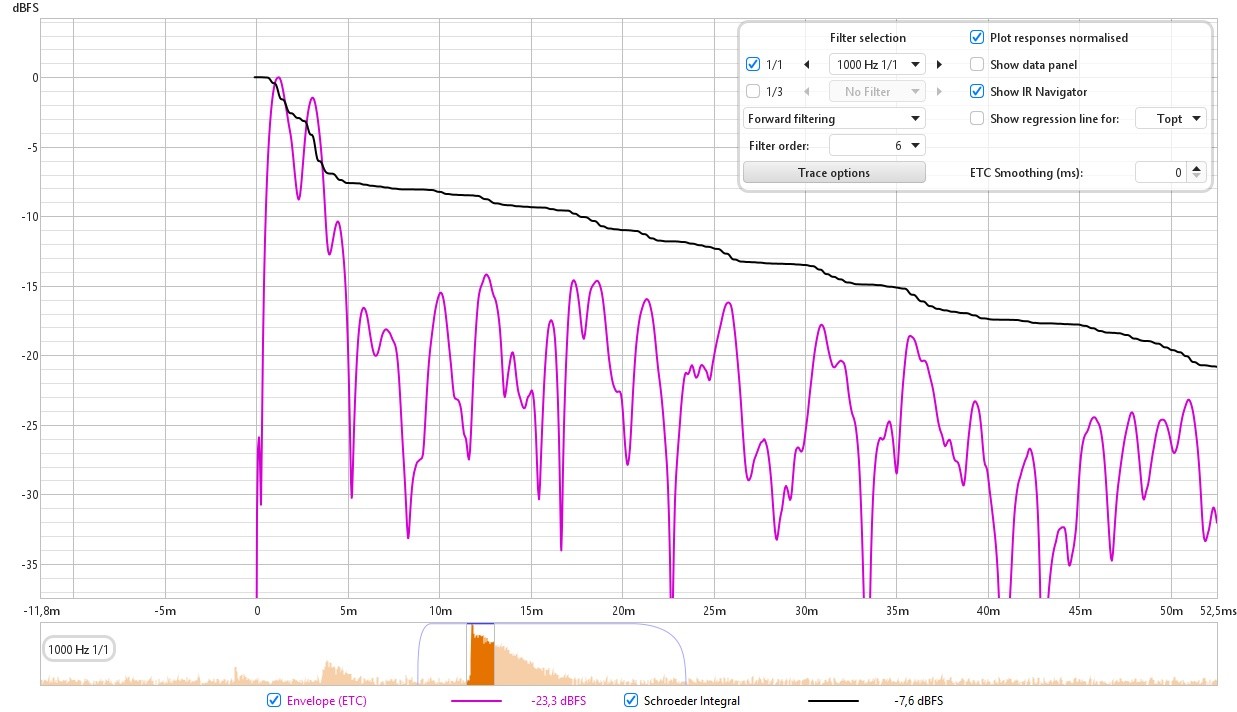Viewport: 1237px width, 712px height.
Task: Uncheck Plot responses normalised
Action: [977, 38]
